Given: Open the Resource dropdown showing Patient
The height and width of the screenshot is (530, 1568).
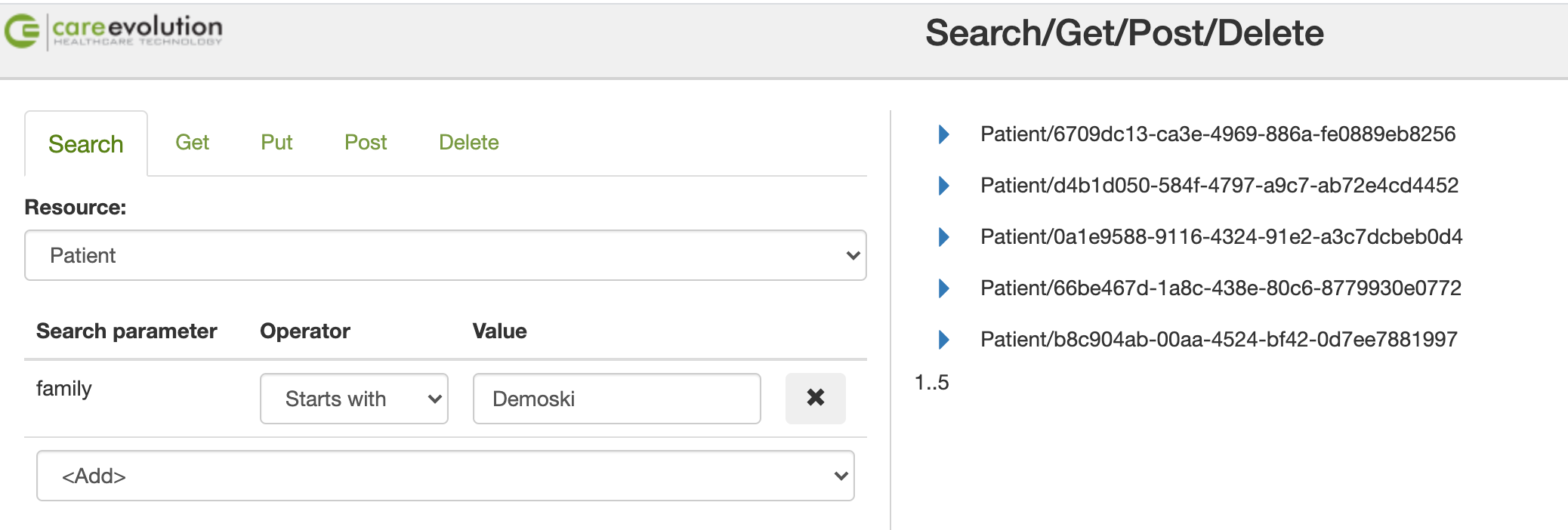Looking at the screenshot, I should pyautogui.click(x=445, y=255).
